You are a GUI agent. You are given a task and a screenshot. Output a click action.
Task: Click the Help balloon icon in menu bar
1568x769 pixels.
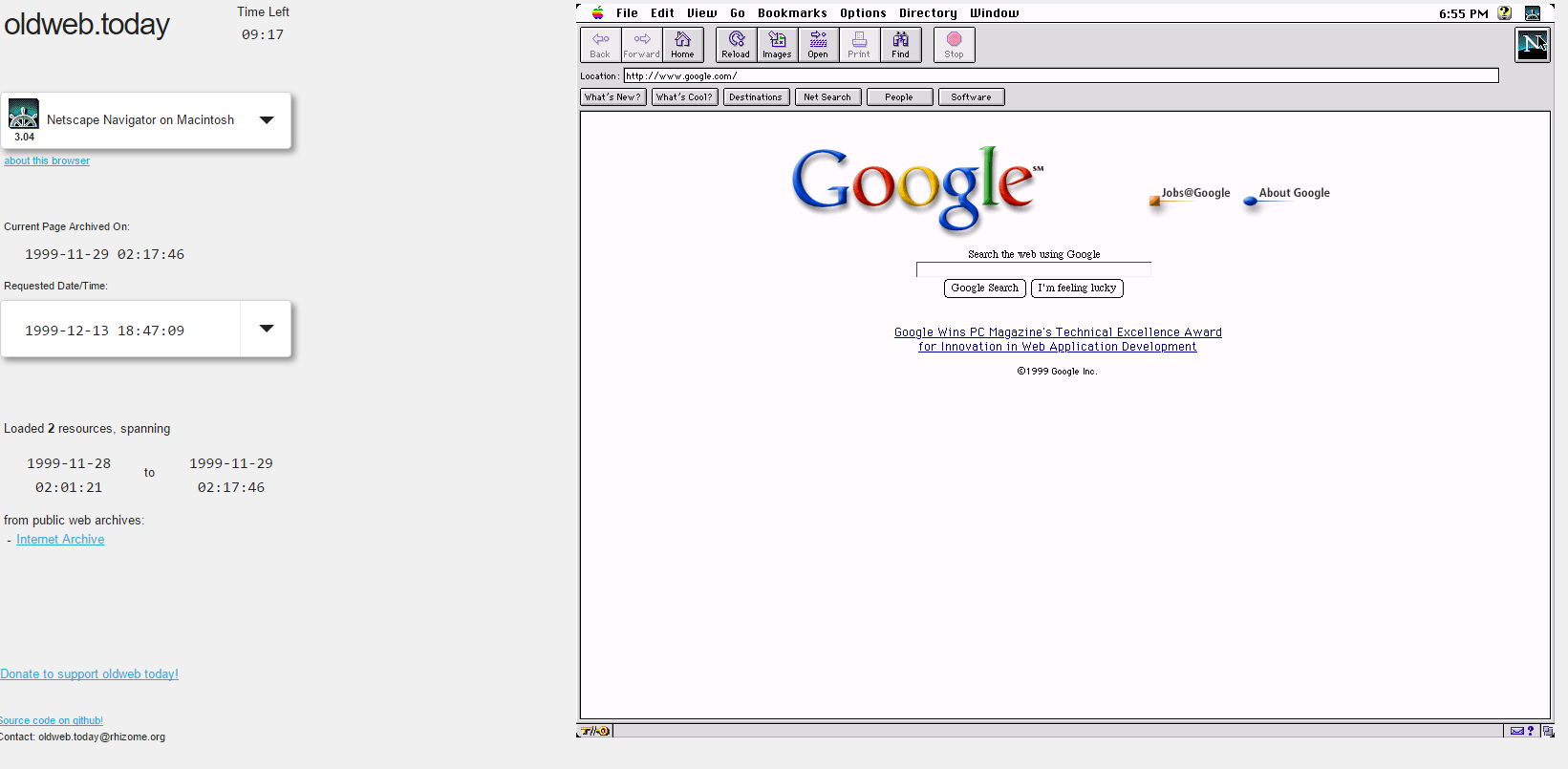1505,13
